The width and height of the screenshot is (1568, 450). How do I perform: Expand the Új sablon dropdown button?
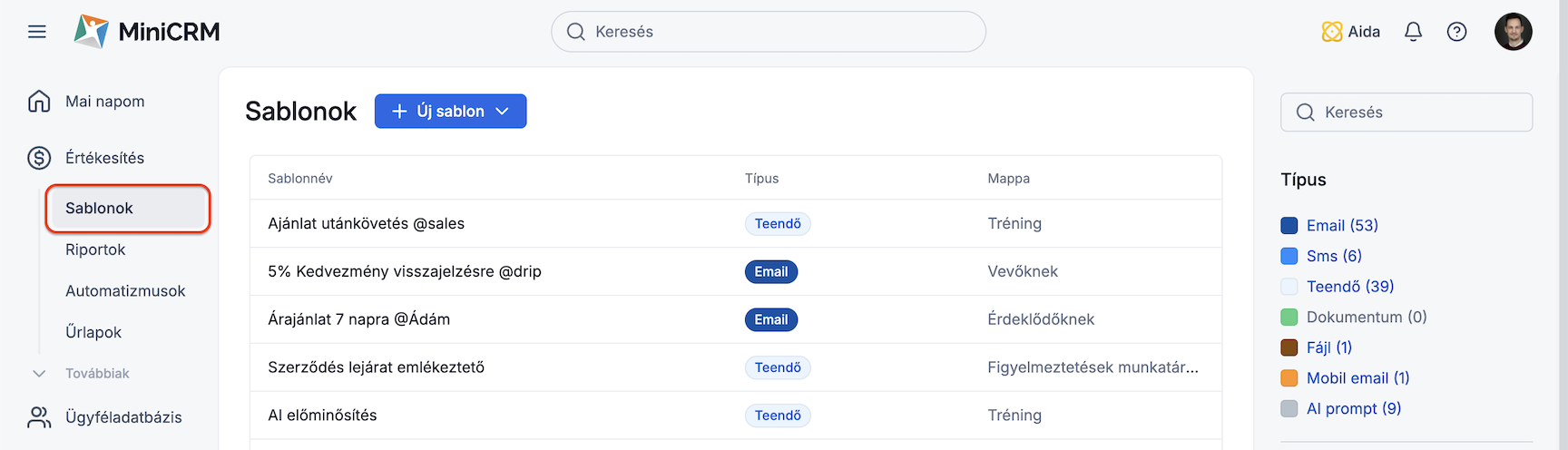click(x=450, y=111)
